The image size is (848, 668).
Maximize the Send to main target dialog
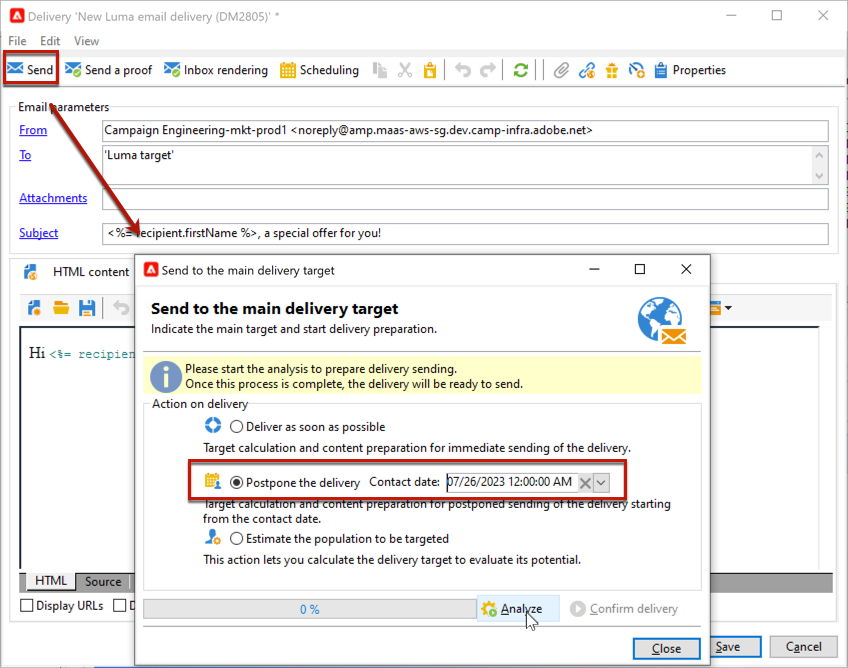tap(640, 269)
